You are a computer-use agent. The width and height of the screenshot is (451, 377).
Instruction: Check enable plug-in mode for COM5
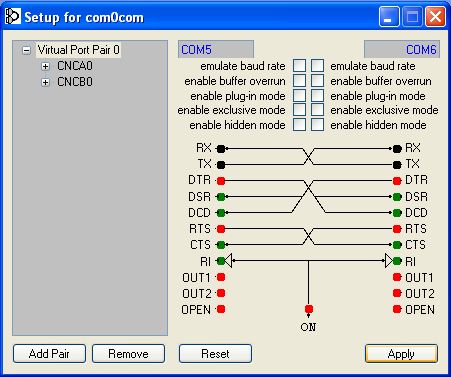tap(299, 95)
